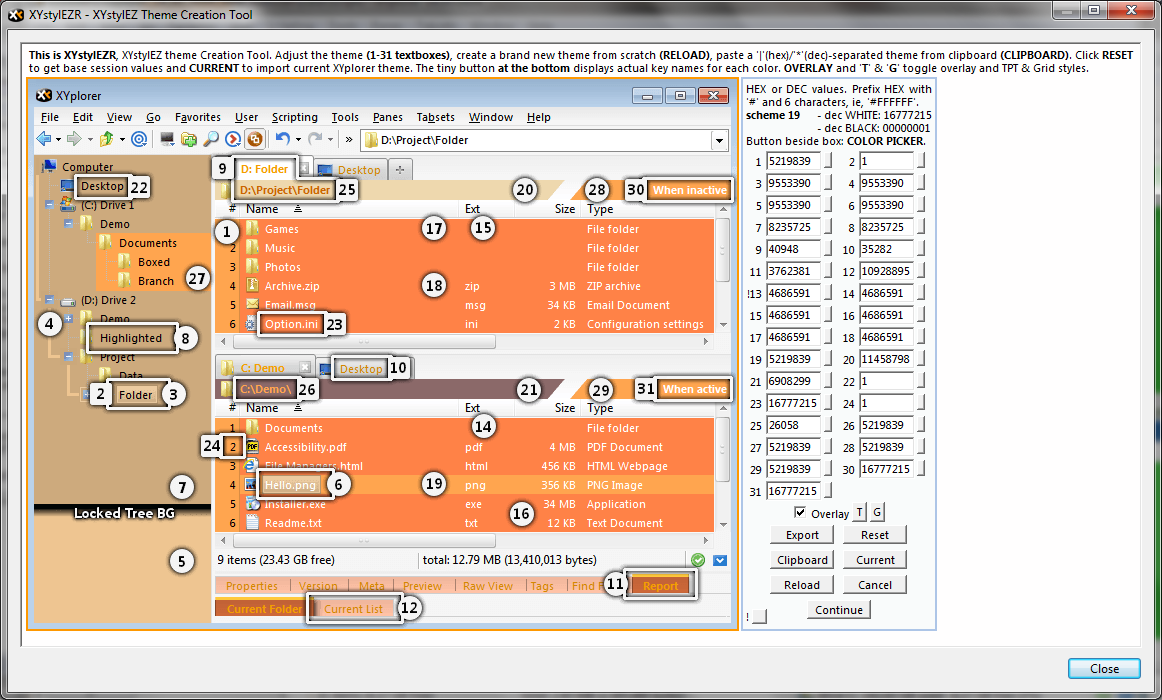Click the Export button
Screen dimensions: 1162x700
point(802,535)
